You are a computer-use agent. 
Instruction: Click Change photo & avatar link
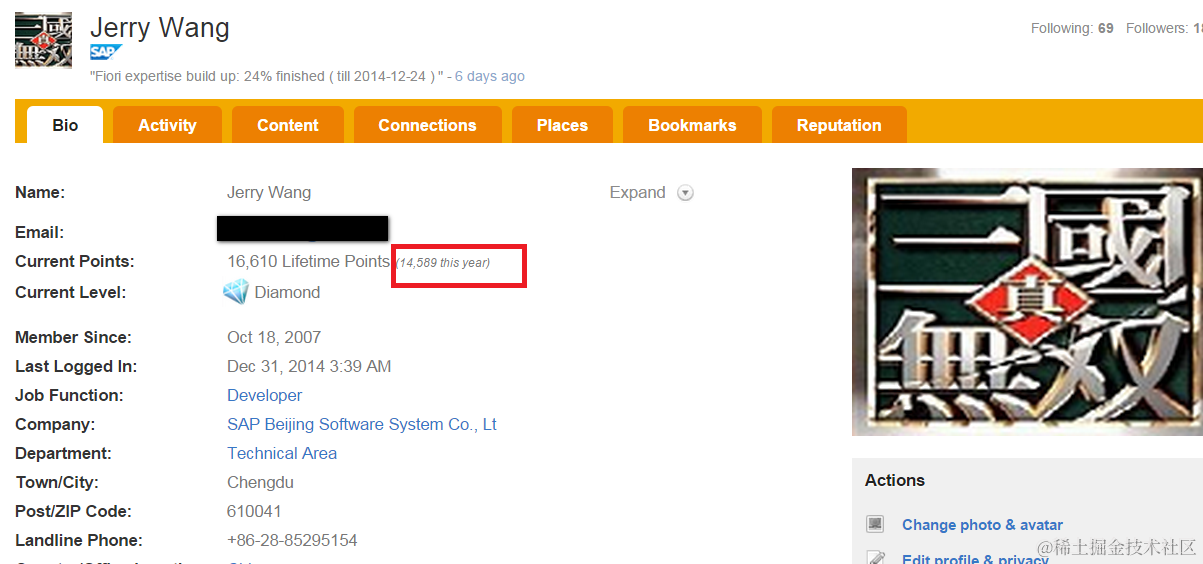(982, 524)
